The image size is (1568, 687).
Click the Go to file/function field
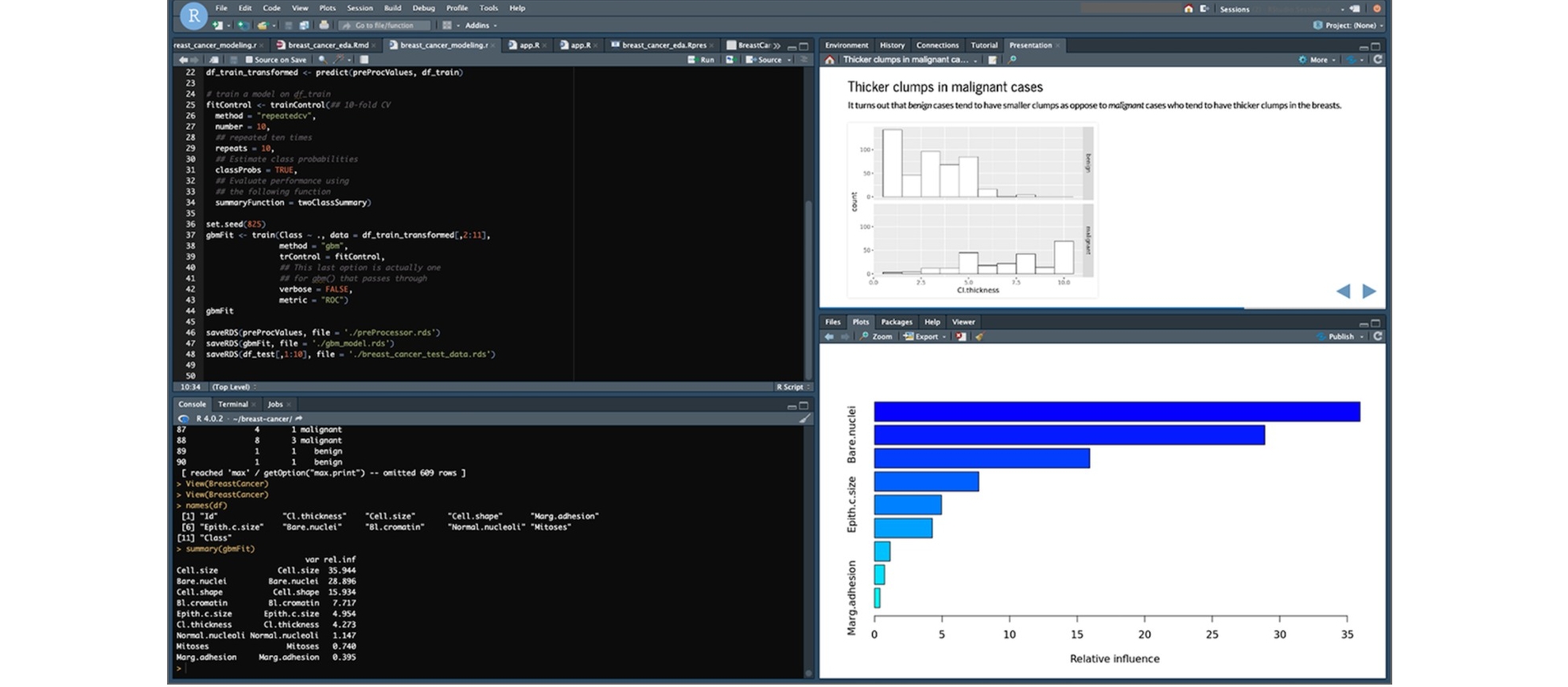(x=384, y=25)
